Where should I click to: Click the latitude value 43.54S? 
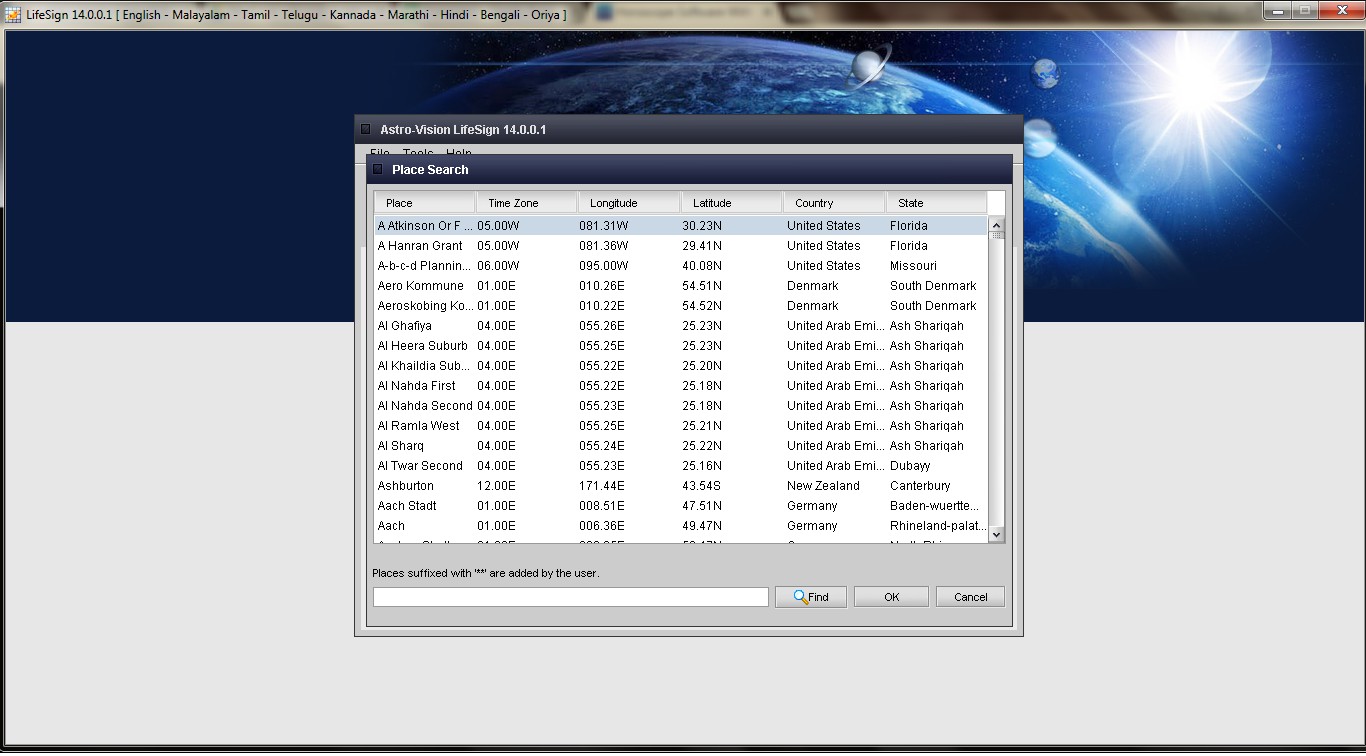[702, 486]
